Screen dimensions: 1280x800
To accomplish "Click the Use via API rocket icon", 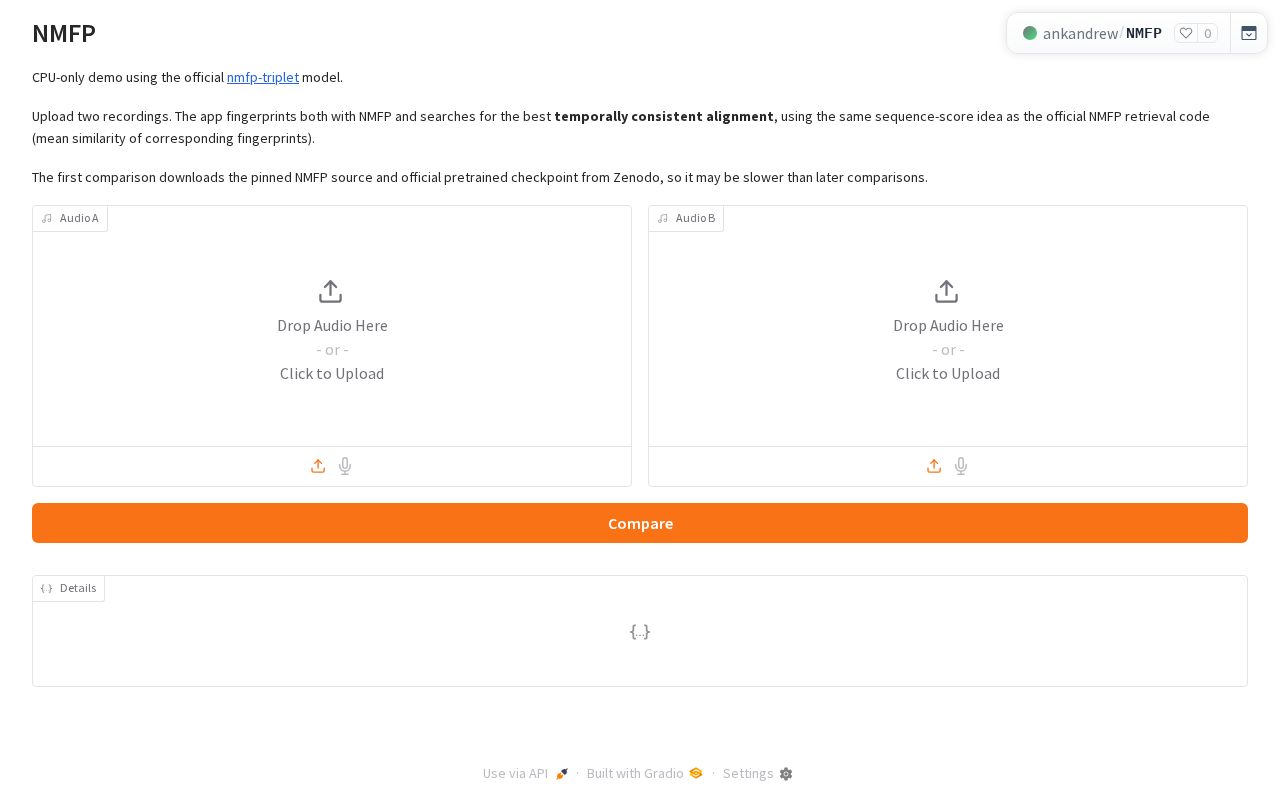I will point(562,773).
